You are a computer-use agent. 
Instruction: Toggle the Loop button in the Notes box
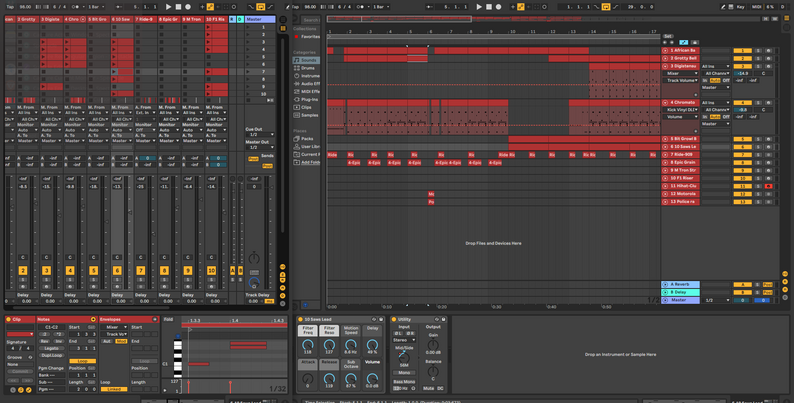[83, 361]
